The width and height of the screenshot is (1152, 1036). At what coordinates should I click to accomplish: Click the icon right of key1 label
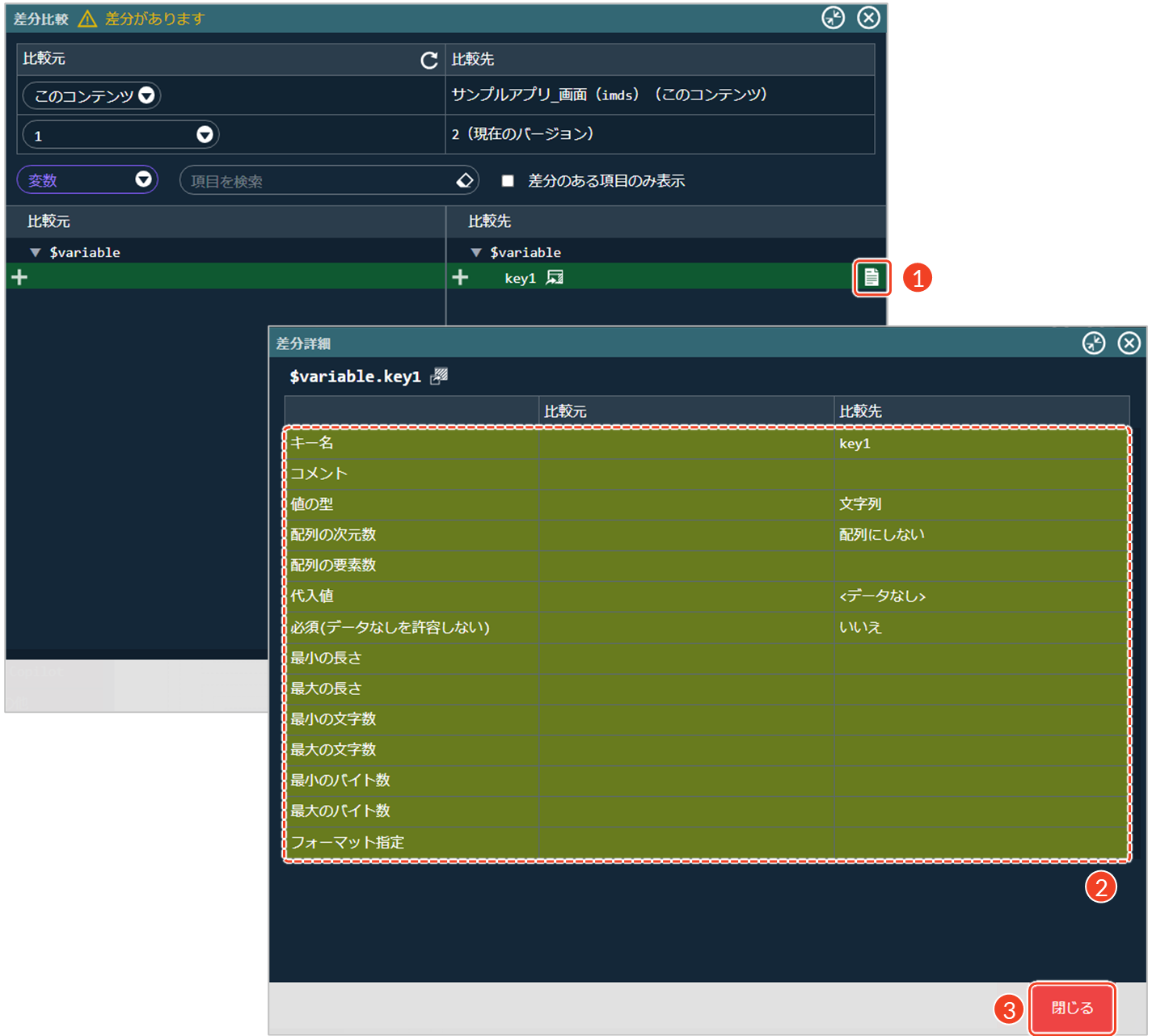coord(555,277)
